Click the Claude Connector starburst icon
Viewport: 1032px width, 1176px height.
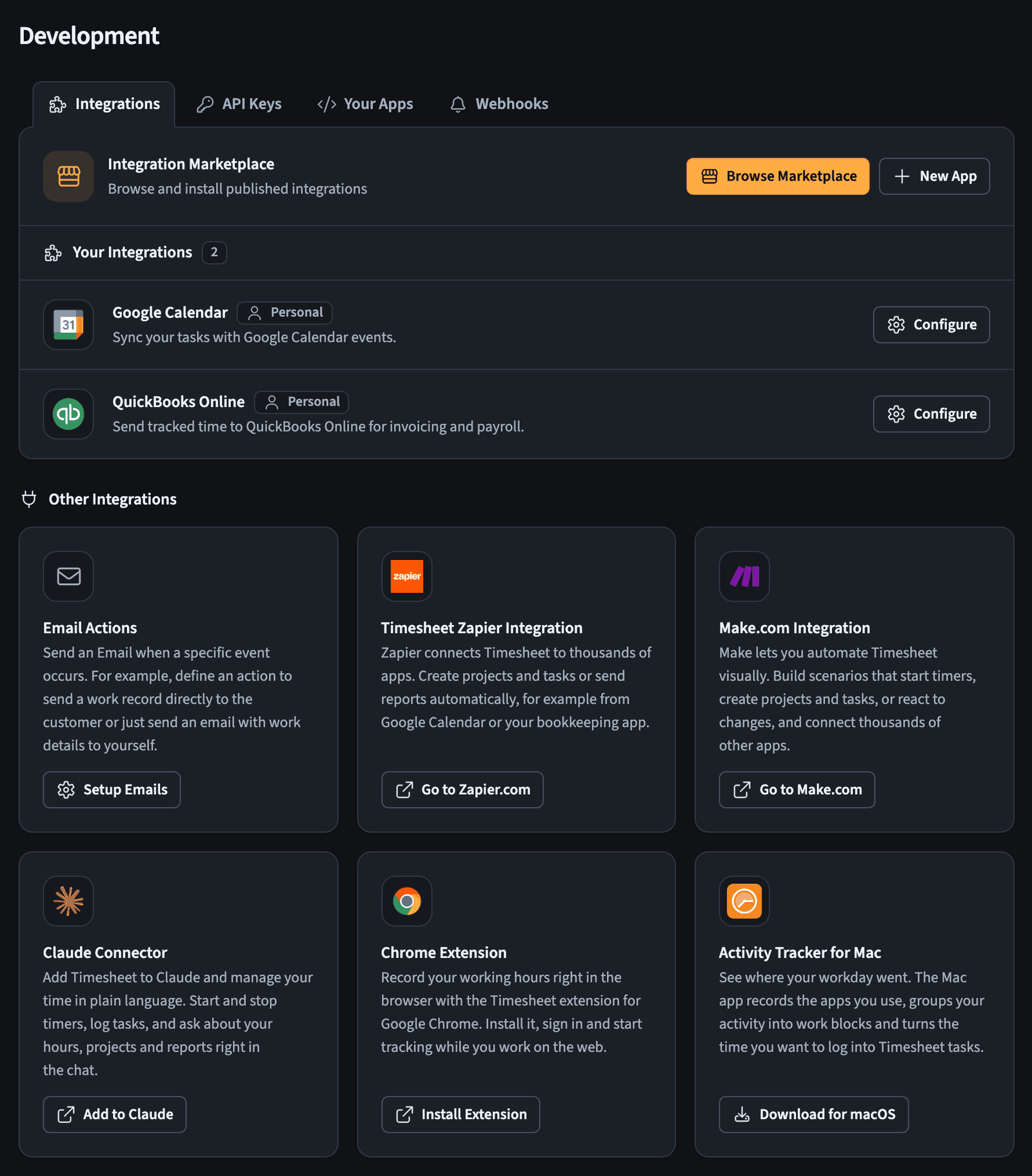coord(68,901)
